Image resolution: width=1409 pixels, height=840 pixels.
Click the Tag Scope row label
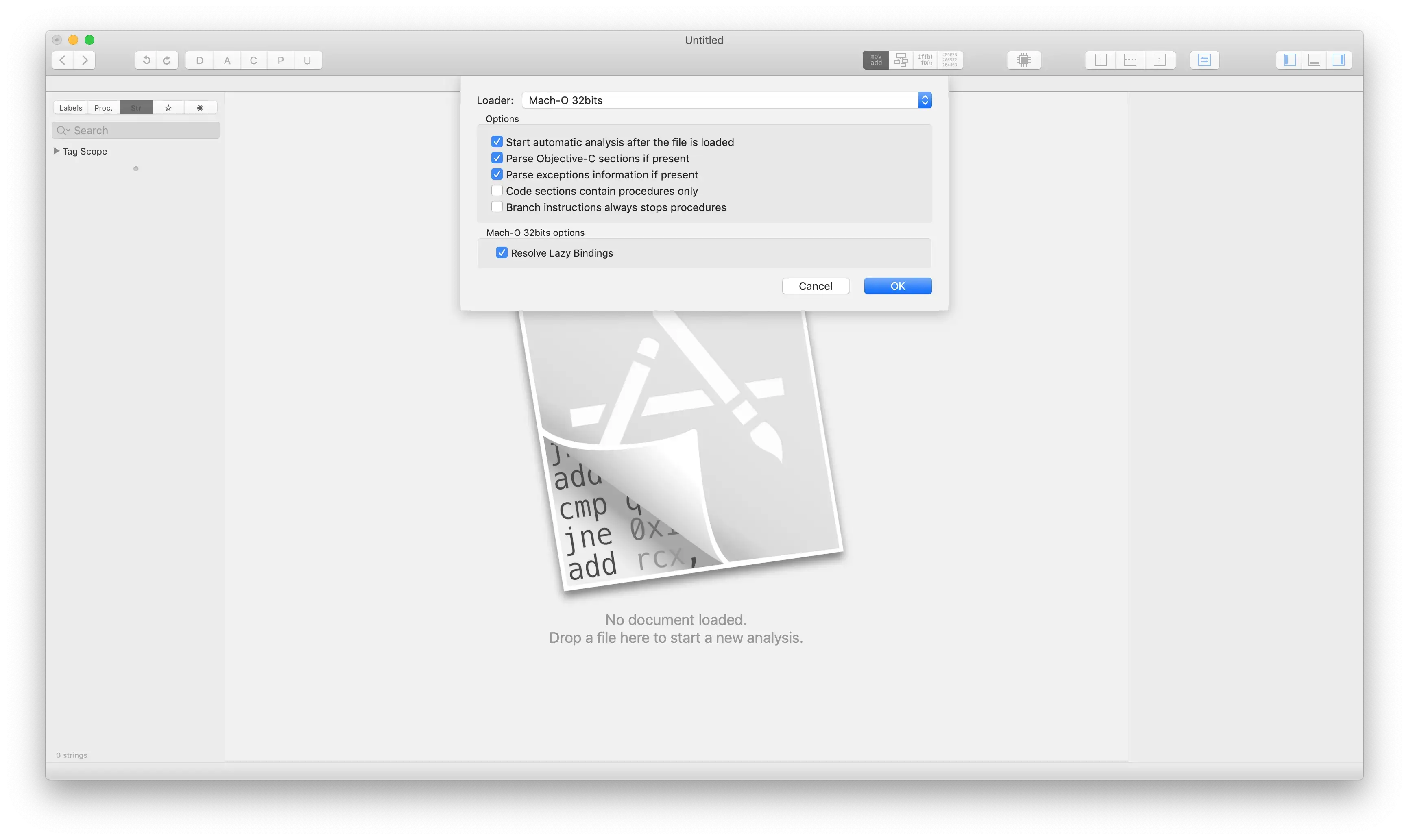point(85,151)
